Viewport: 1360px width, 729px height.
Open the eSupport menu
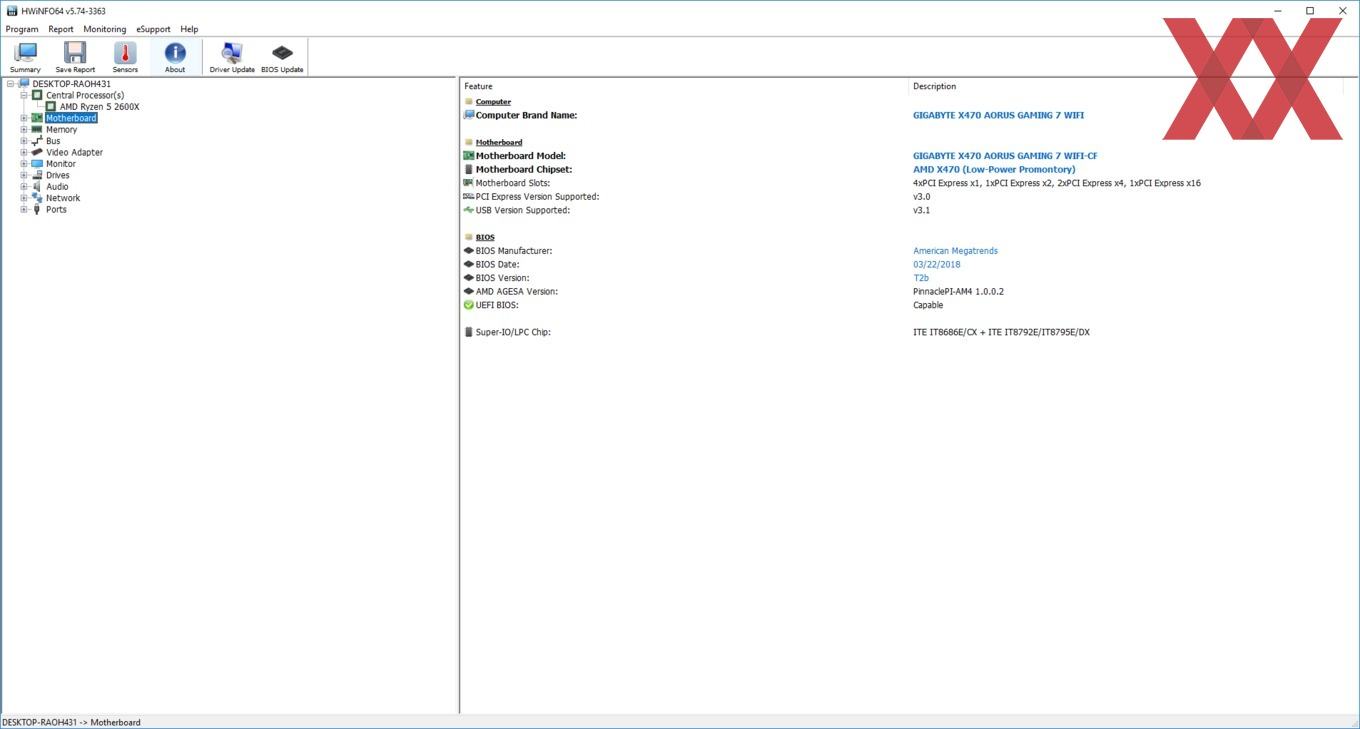pos(154,29)
